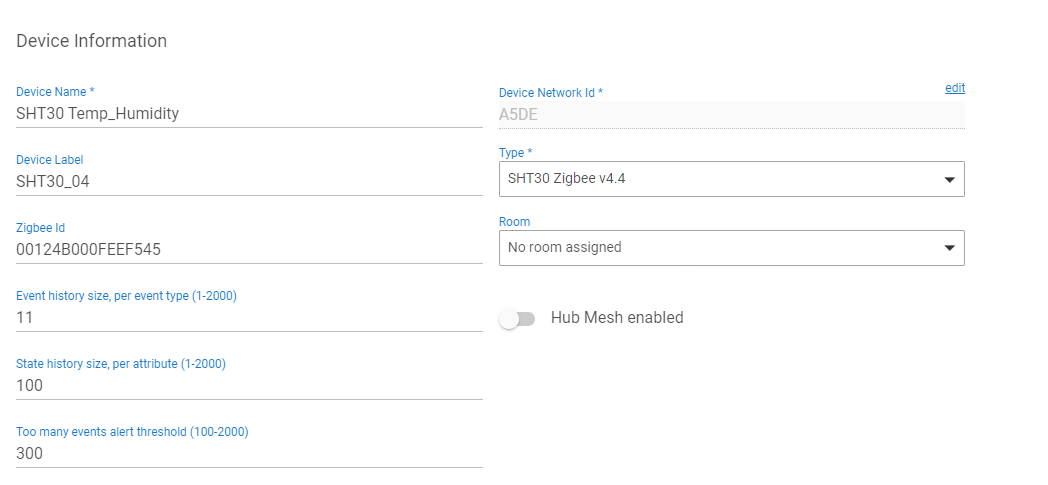Click the Device Name field label
Viewport: 1048px width, 485px height.
click(55, 92)
